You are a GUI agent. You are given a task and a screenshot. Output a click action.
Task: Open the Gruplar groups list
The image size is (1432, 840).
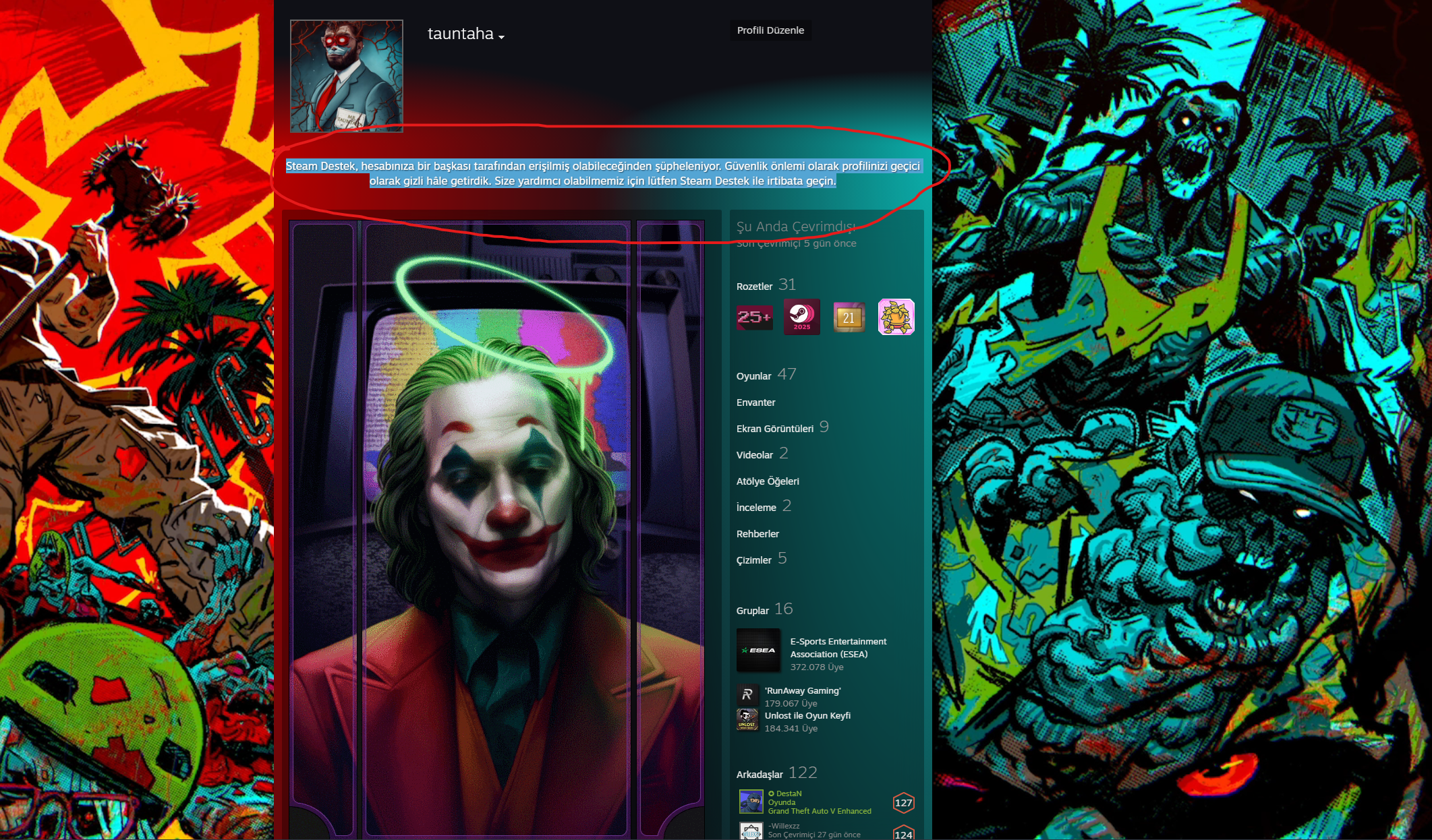click(x=753, y=611)
